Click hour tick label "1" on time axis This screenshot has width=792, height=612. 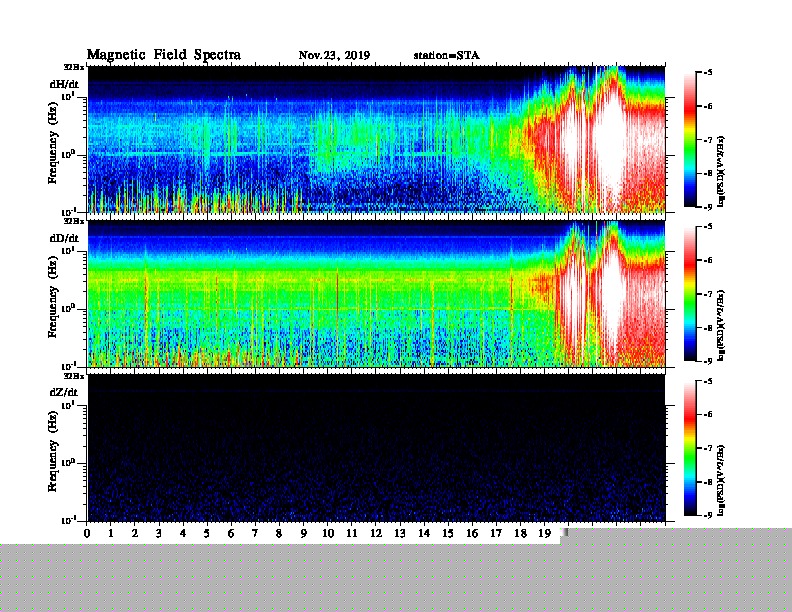click(111, 533)
